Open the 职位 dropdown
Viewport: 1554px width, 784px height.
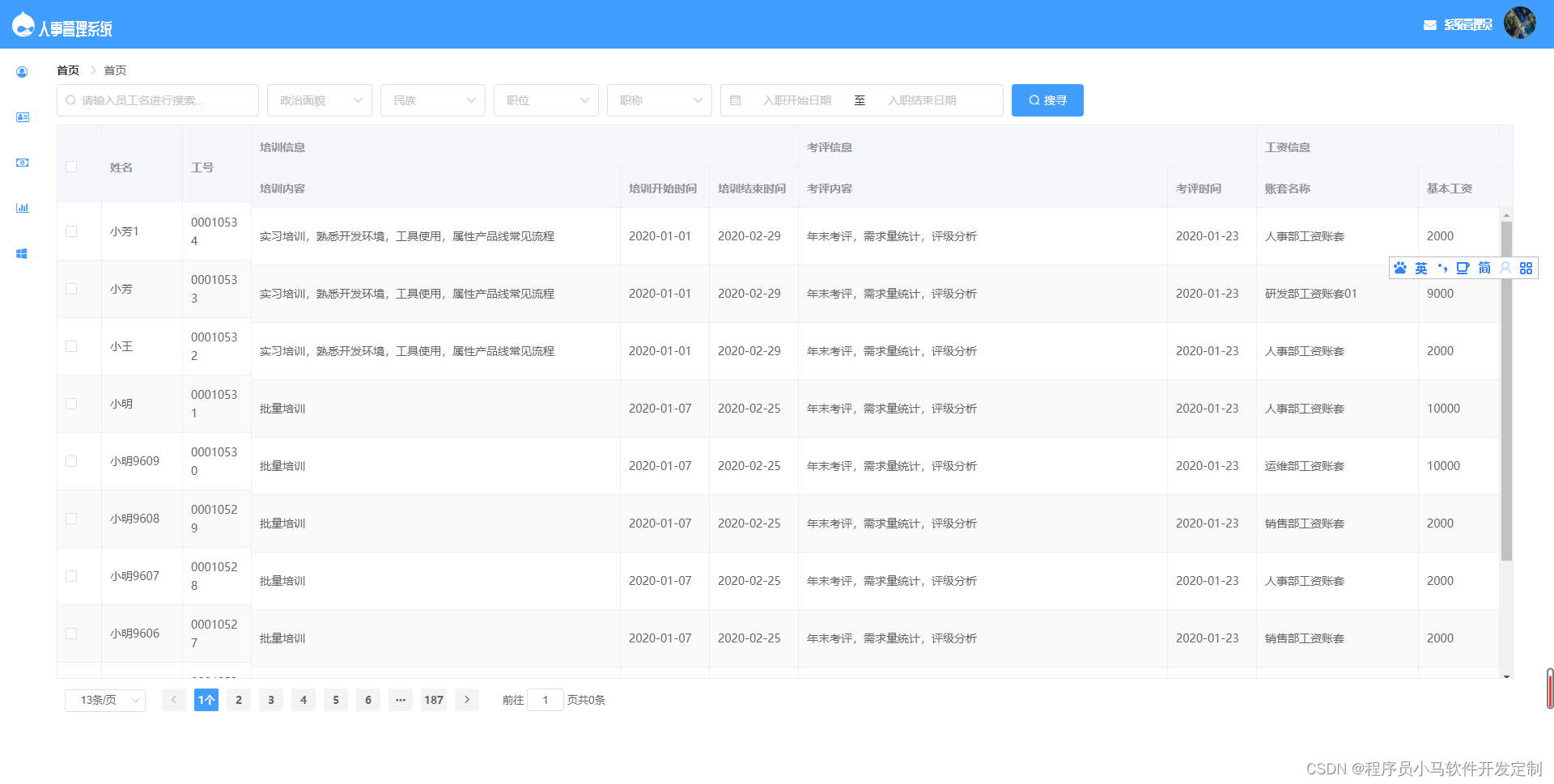coord(546,100)
